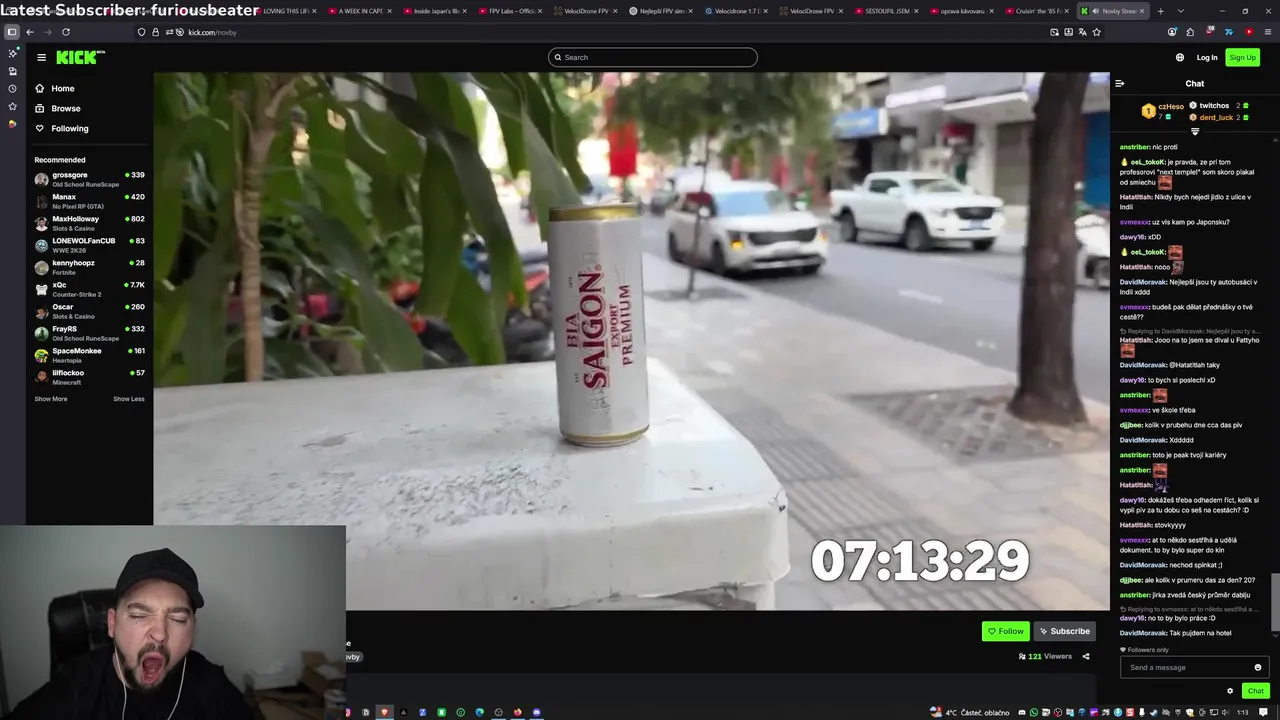1280x720 pixels.
Task: Click the translate page icon in address bar
Action: [1082, 32]
